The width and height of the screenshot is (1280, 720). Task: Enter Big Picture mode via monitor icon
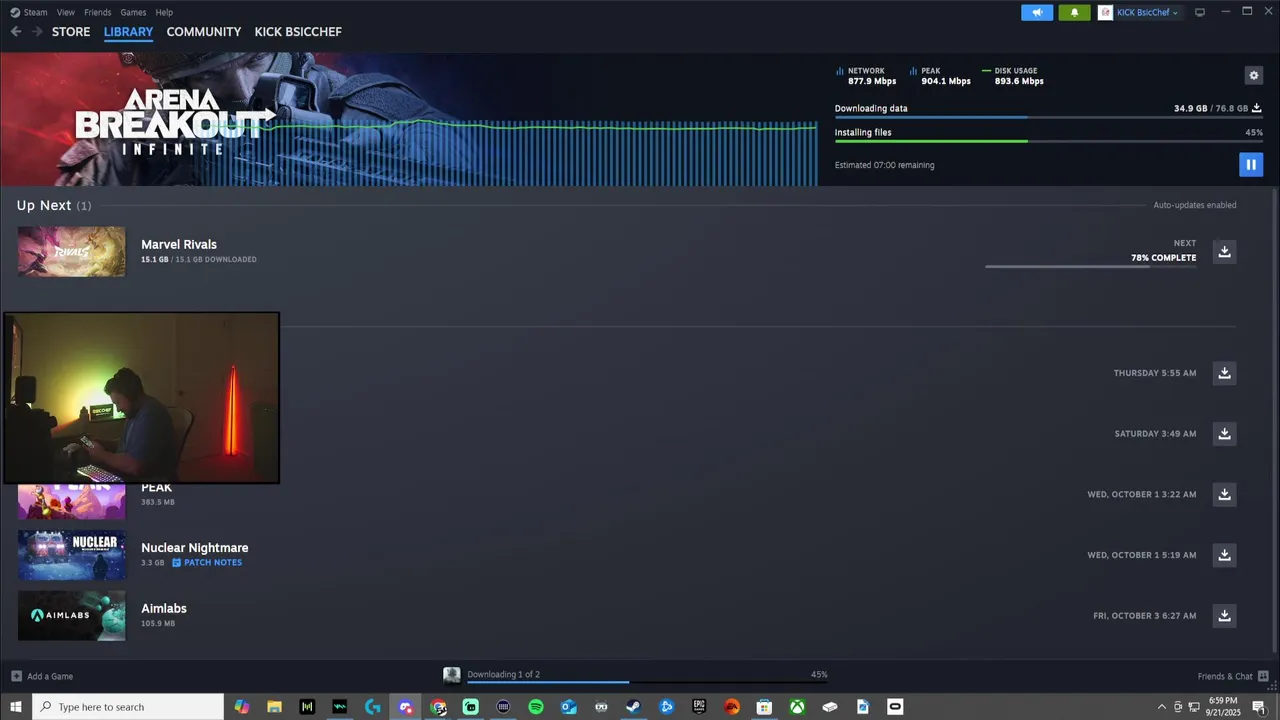click(1200, 12)
